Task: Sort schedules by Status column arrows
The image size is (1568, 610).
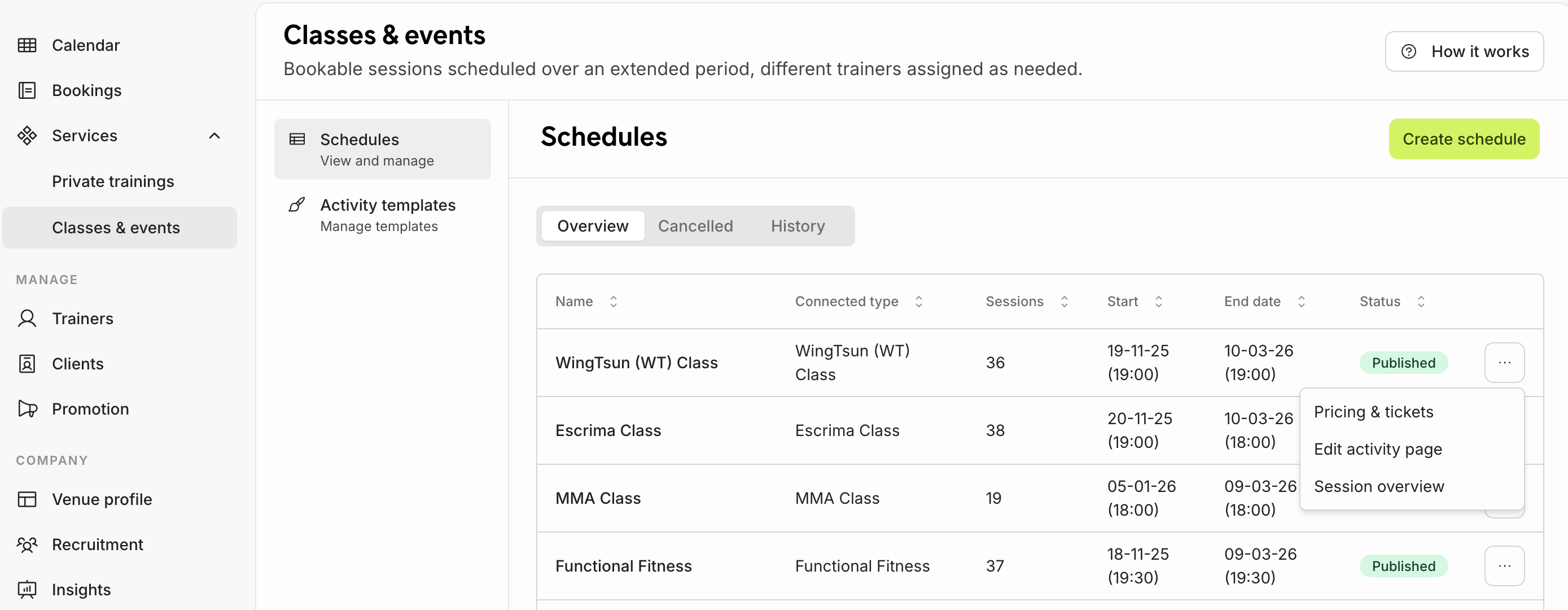Action: [x=1421, y=302]
